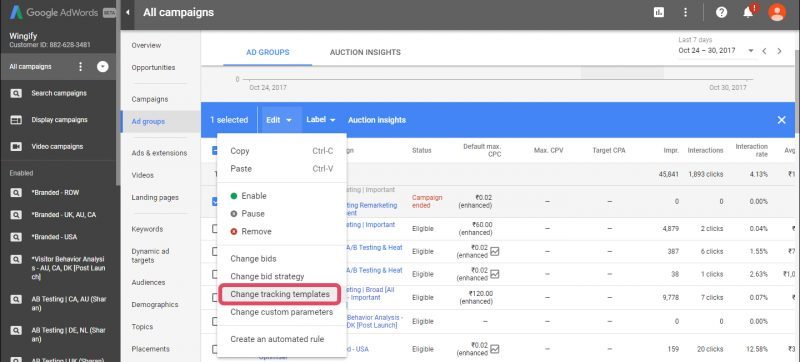Sort by Interaction rate column header

[752, 150]
